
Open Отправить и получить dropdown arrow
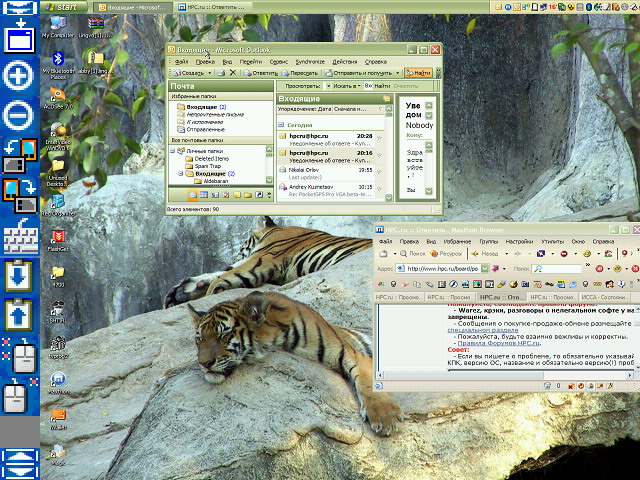tap(397, 73)
